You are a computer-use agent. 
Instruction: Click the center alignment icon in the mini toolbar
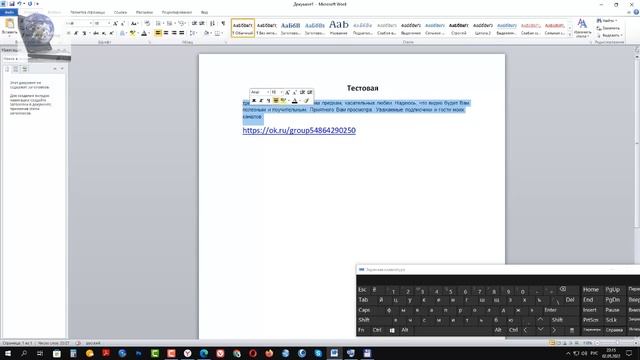276,100
